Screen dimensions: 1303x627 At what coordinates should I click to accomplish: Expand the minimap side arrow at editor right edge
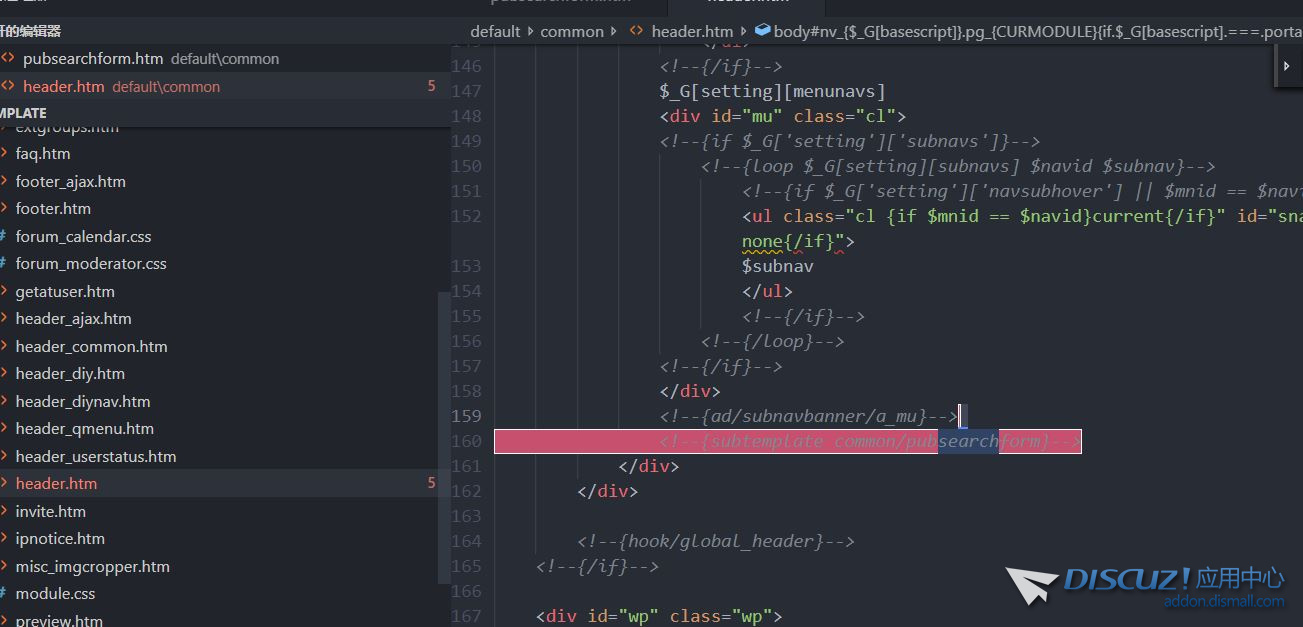tap(1287, 66)
